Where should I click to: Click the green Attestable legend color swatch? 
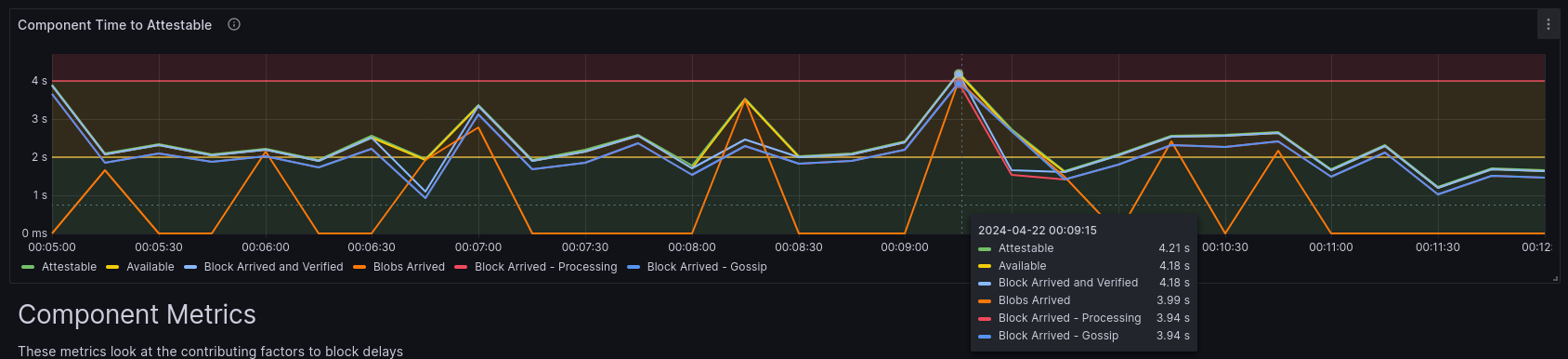[28, 267]
